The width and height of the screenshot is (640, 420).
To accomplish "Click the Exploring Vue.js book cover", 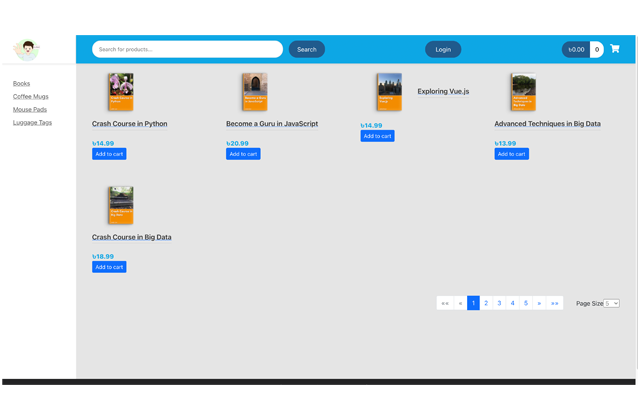I will pyautogui.click(x=389, y=92).
